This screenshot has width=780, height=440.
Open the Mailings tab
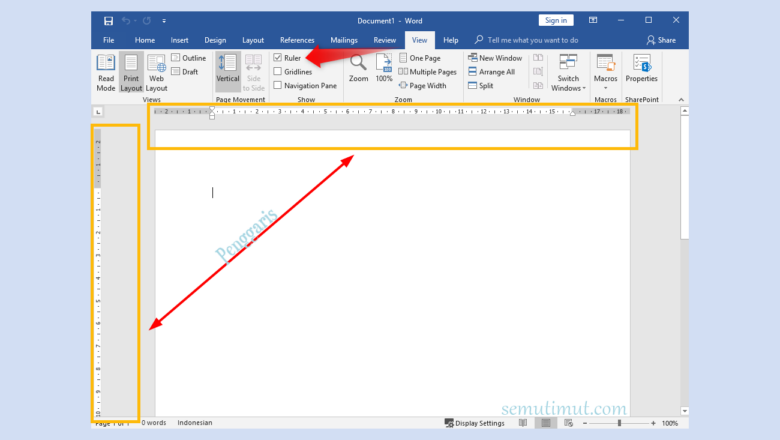point(344,40)
